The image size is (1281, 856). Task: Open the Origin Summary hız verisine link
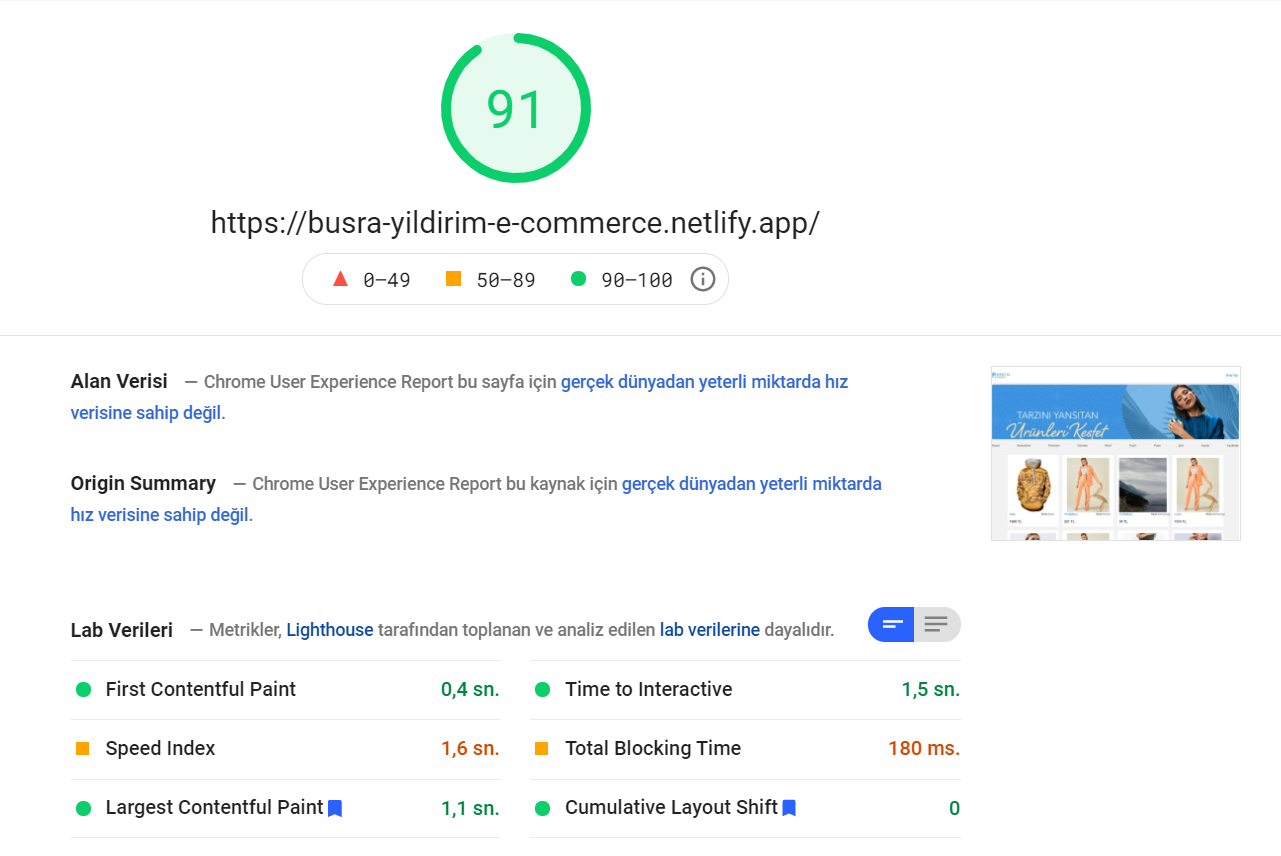750,483
